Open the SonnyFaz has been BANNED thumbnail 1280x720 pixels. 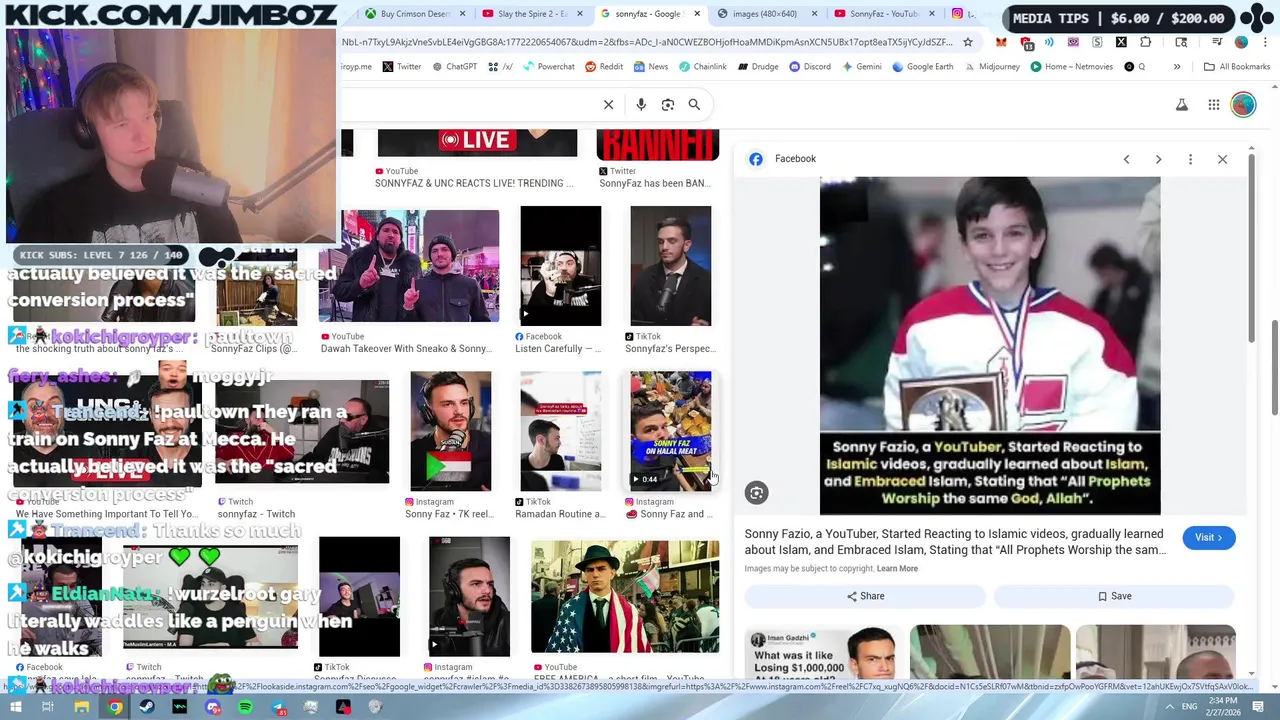tap(657, 144)
